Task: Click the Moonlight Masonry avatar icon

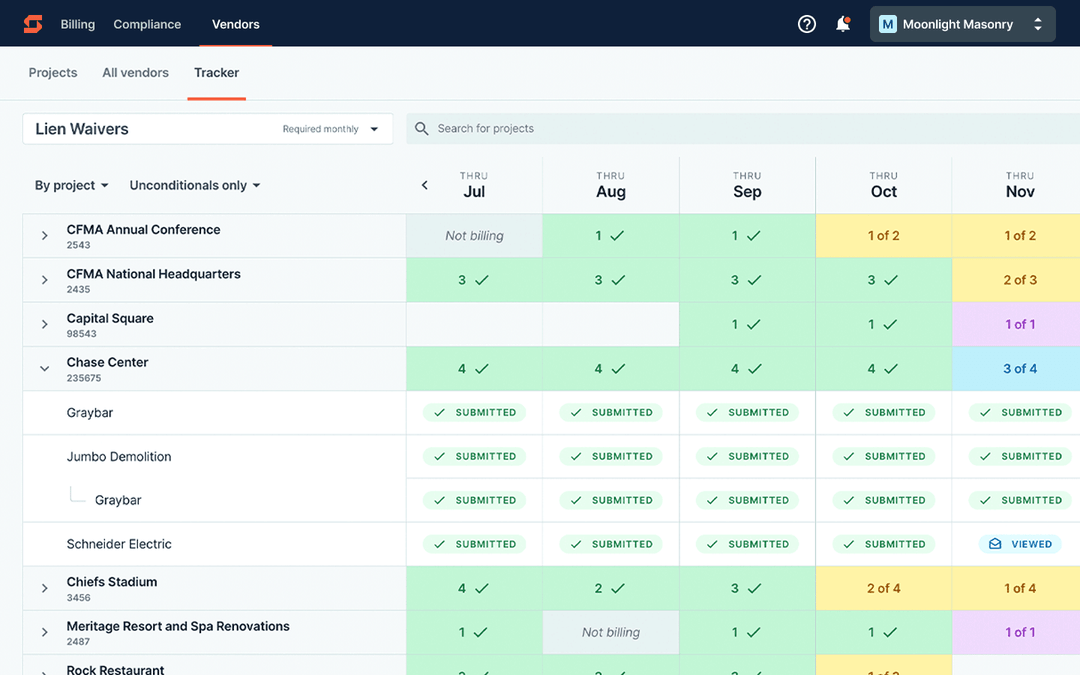Action: point(887,23)
